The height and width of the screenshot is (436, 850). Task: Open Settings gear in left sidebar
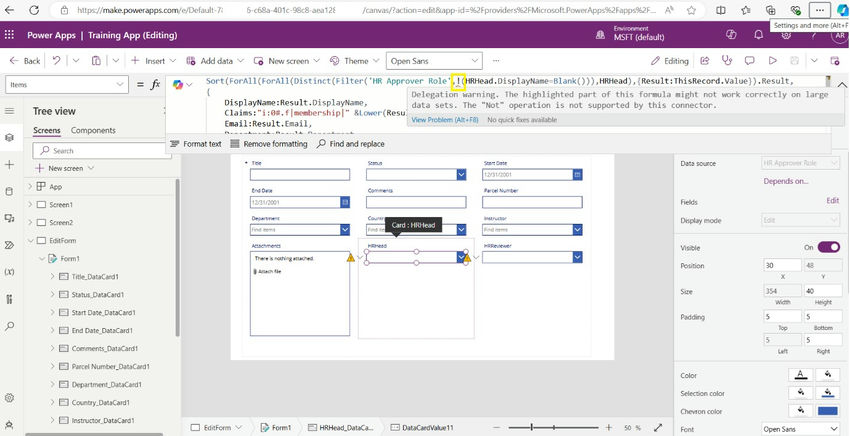(x=9, y=398)
